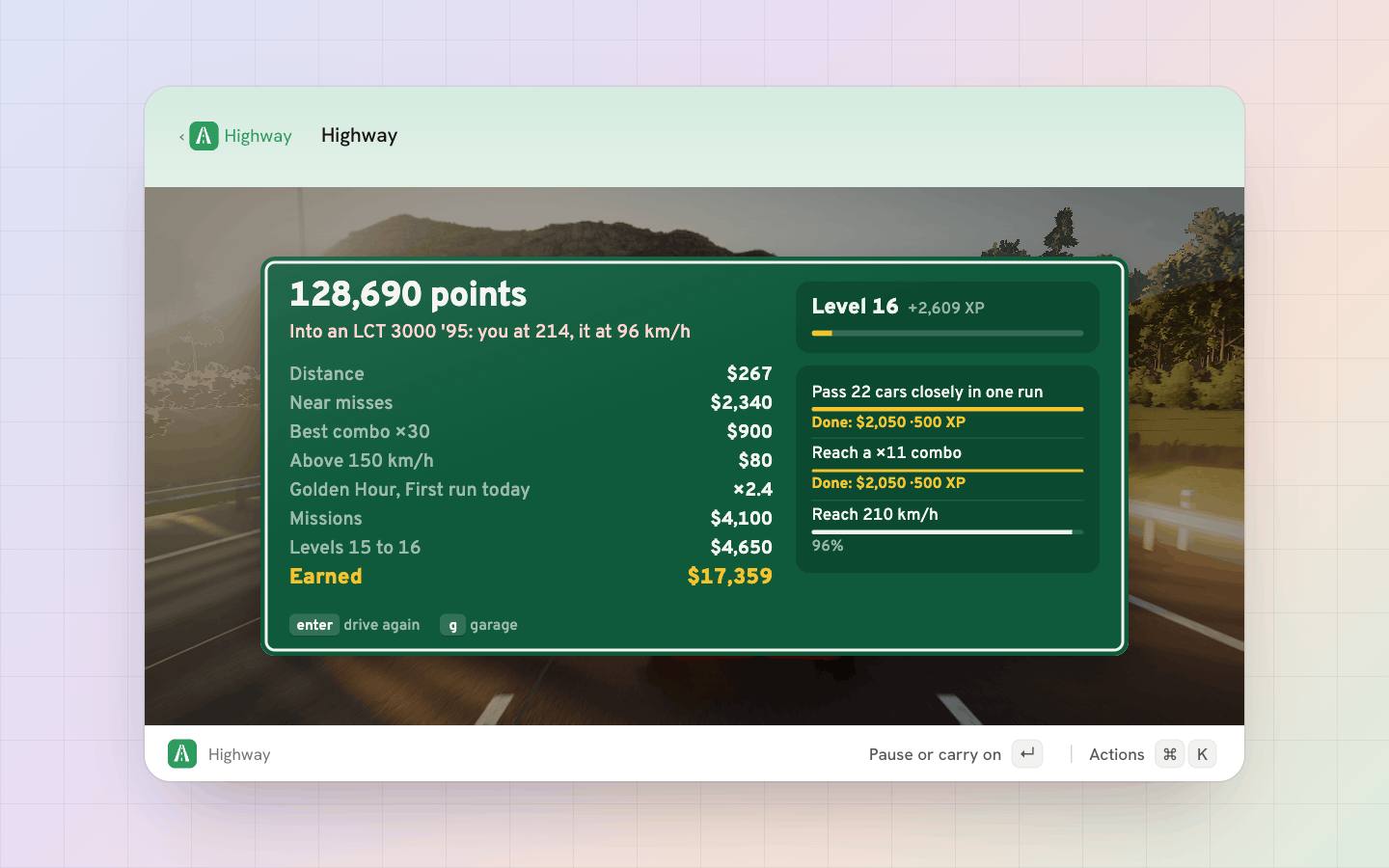Click the green Highway back link

point(258,136)
